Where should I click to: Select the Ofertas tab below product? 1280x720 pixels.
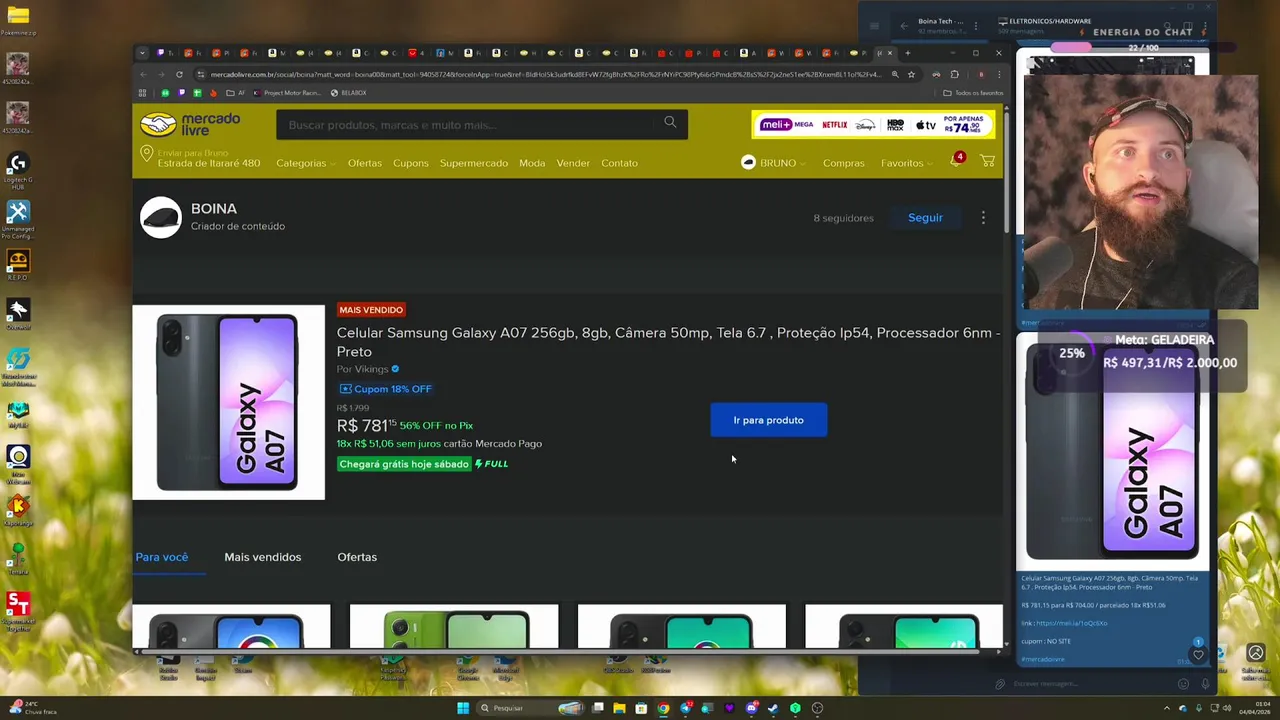pos(357,557)
